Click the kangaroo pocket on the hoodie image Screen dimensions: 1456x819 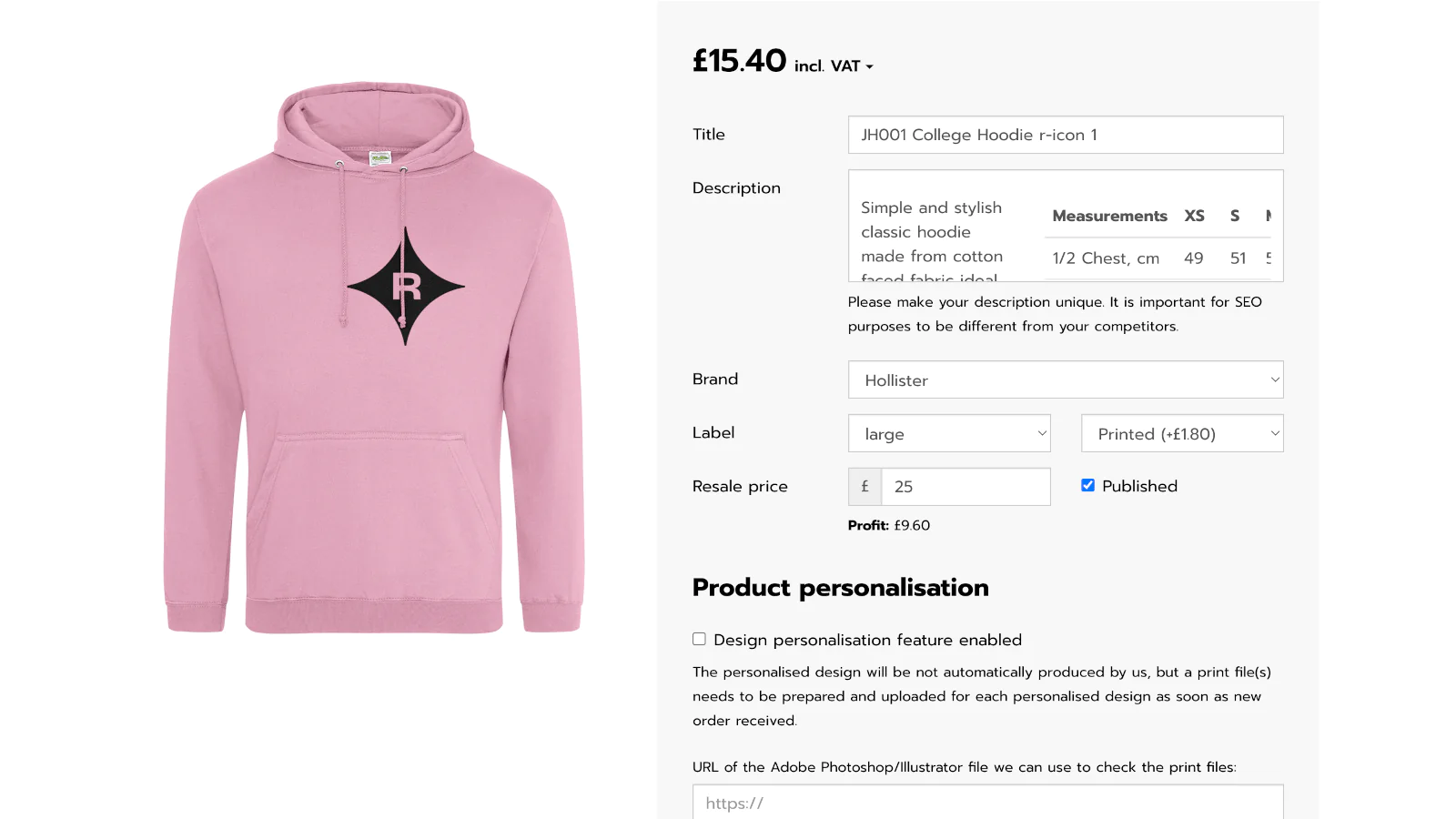tap(373, 510)
